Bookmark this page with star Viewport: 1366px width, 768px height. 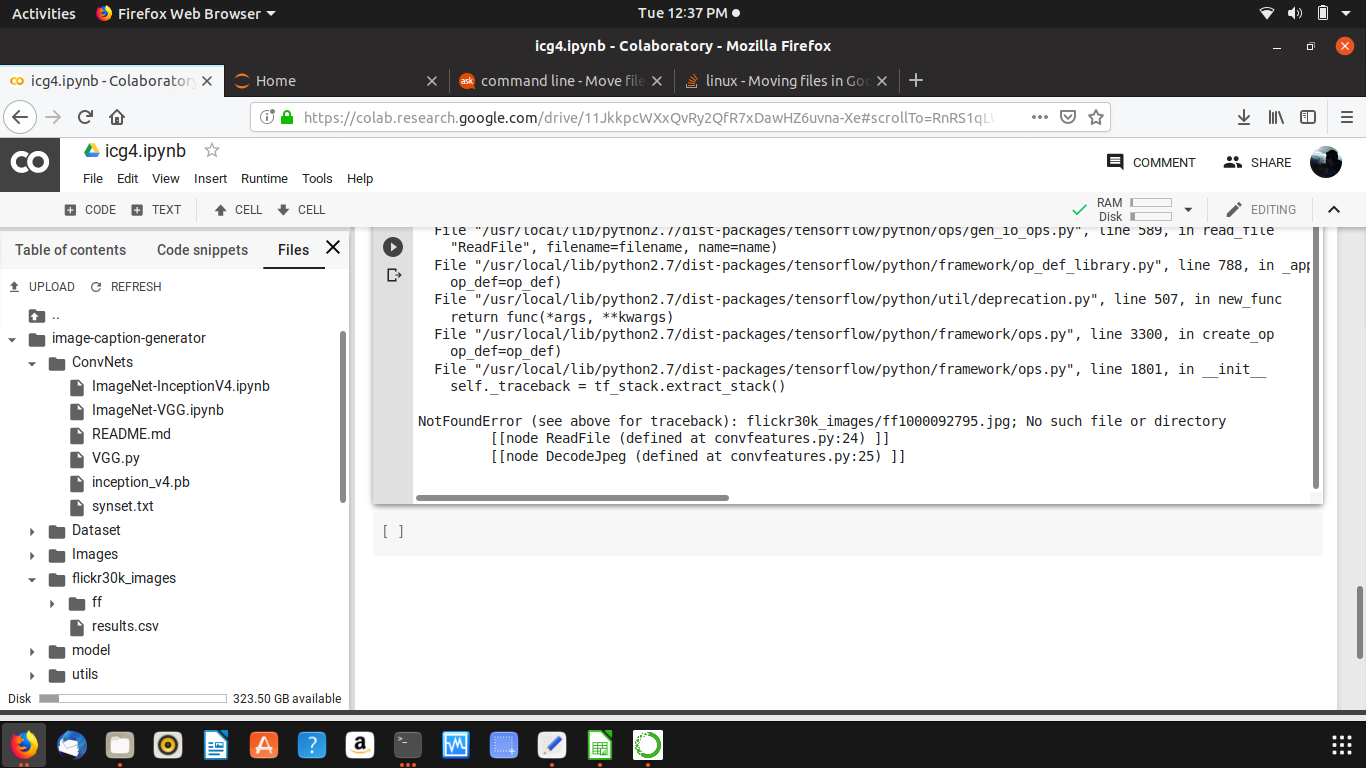(1095, 117)
